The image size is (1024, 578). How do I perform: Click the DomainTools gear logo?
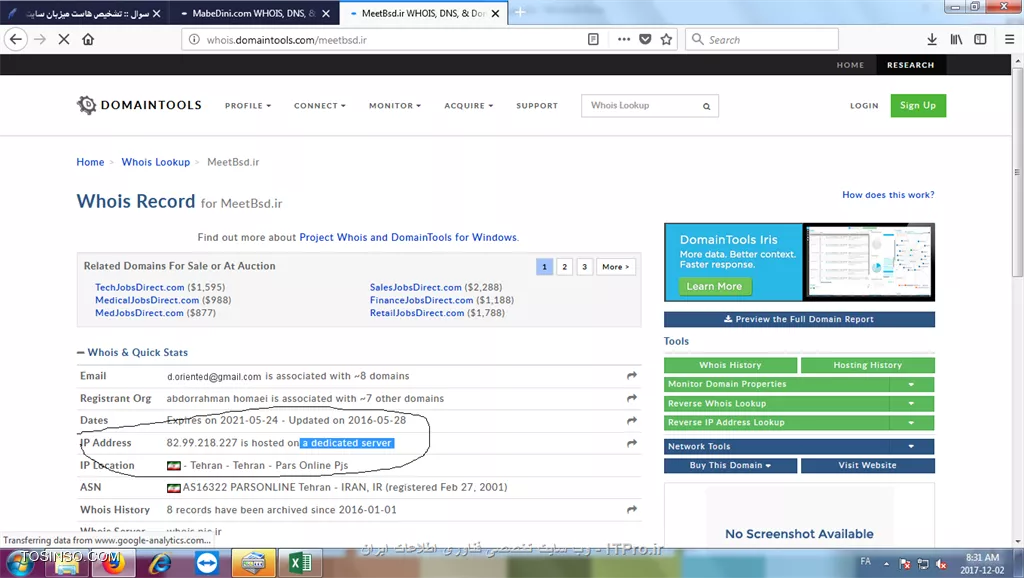pos(86,104)
